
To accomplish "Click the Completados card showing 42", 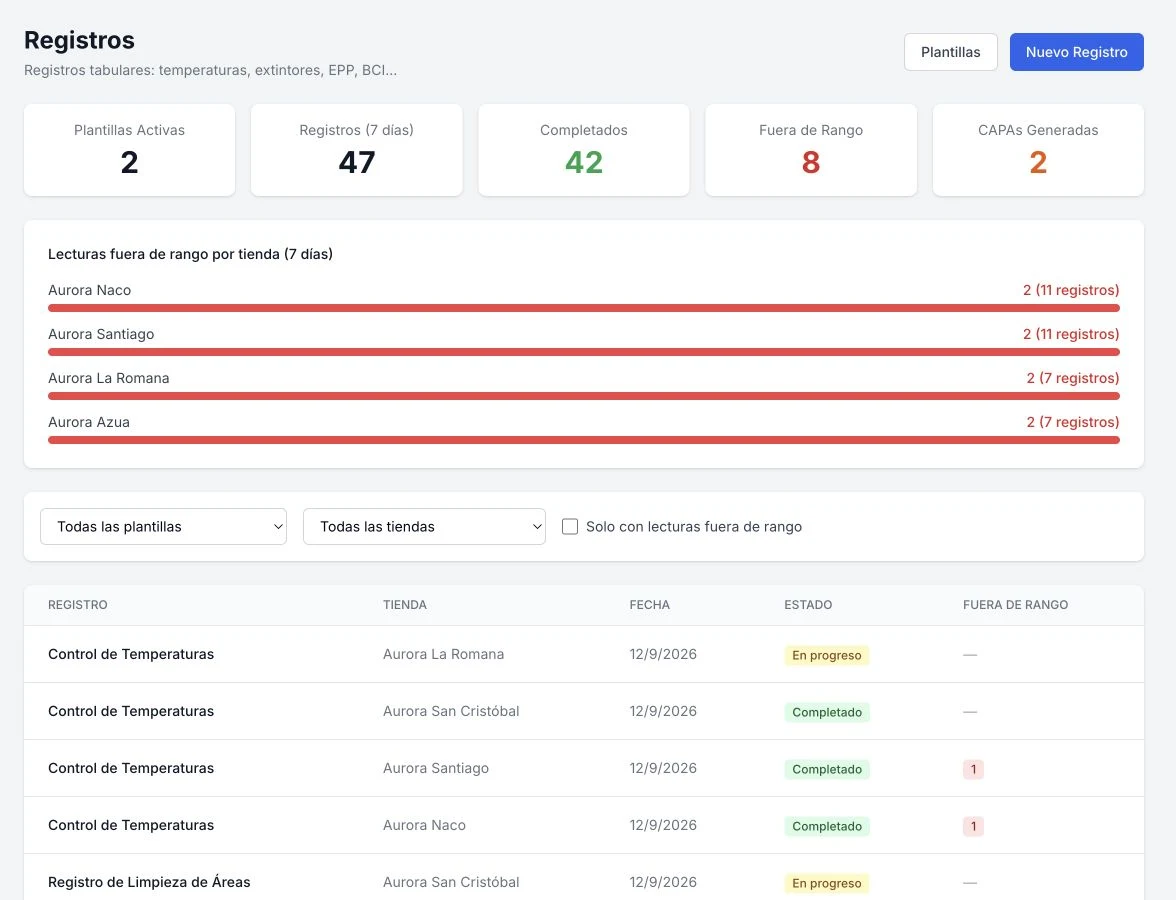I will 584,150.
